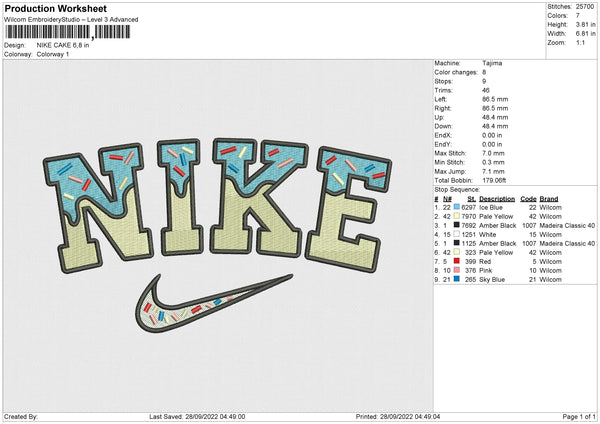Viewport: 600px width, 424px height.
Task: Click the EndY value '0.00 in'
Action: tap(492, 144)
